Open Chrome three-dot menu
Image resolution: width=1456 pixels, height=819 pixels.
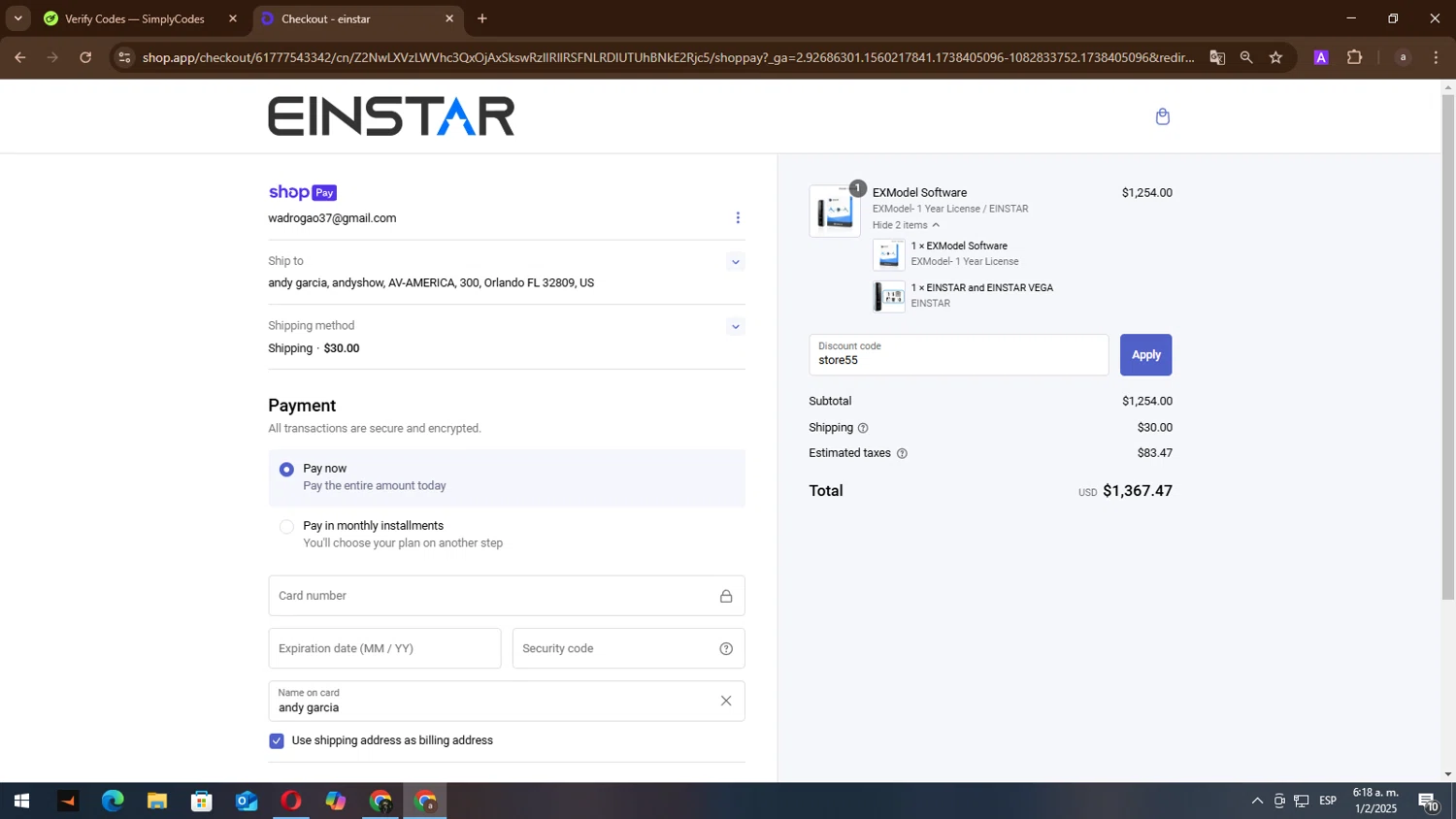[x=1436, y=57]
